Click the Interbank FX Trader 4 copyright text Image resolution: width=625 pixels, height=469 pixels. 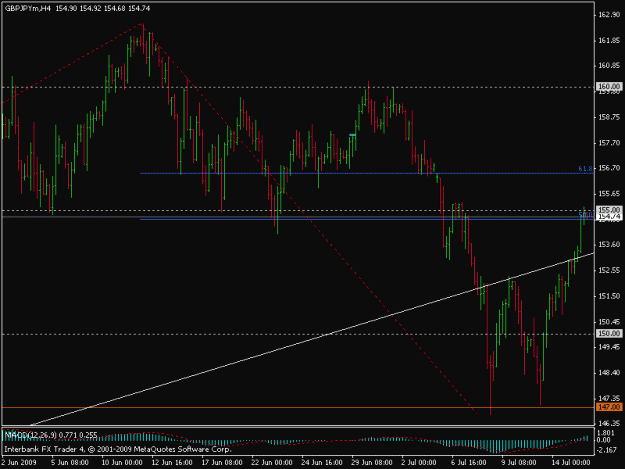tap(118, 449)
